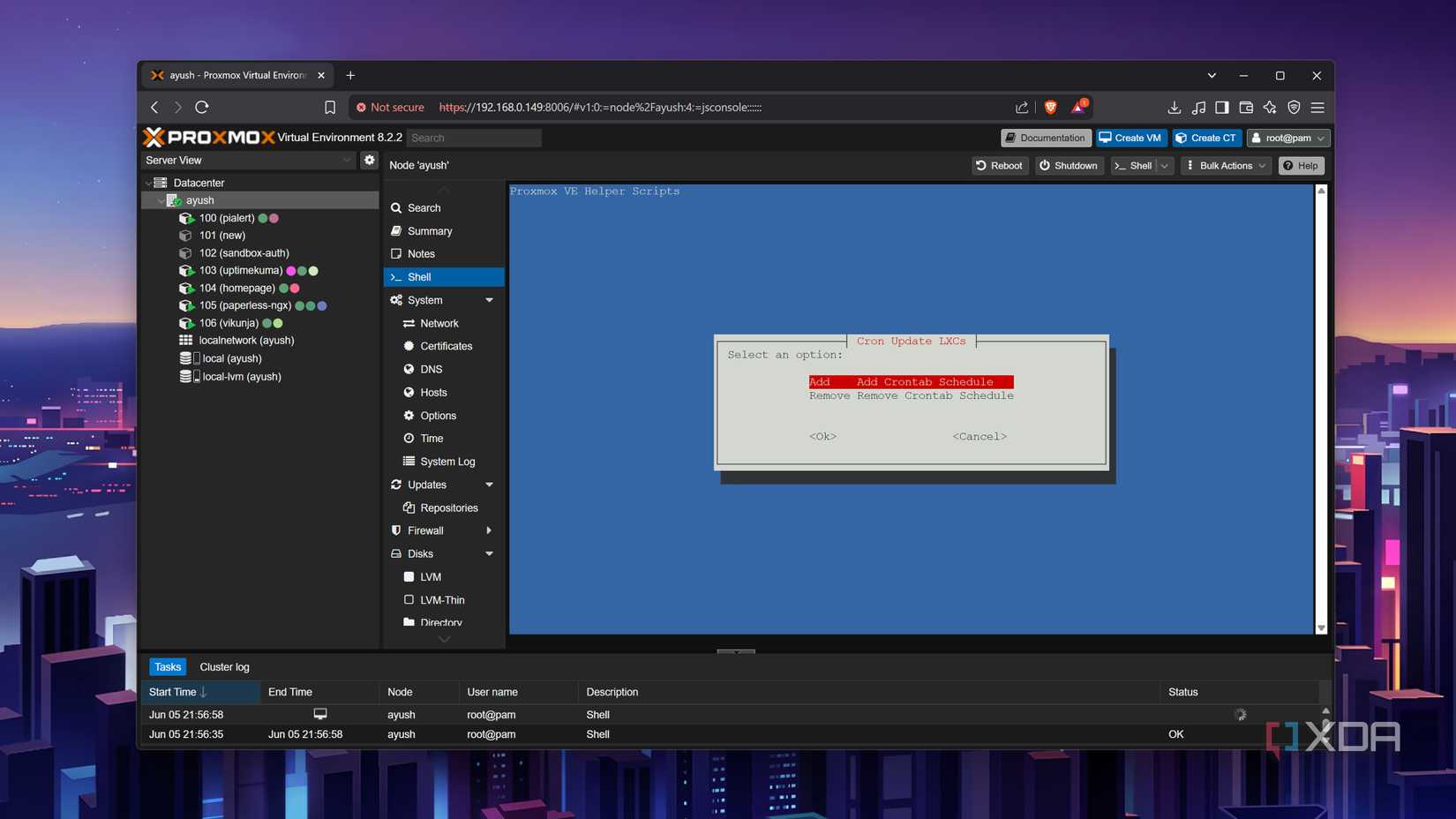Reload the page with the refresh icon
1456x819 pixels.
click(202, 107)
